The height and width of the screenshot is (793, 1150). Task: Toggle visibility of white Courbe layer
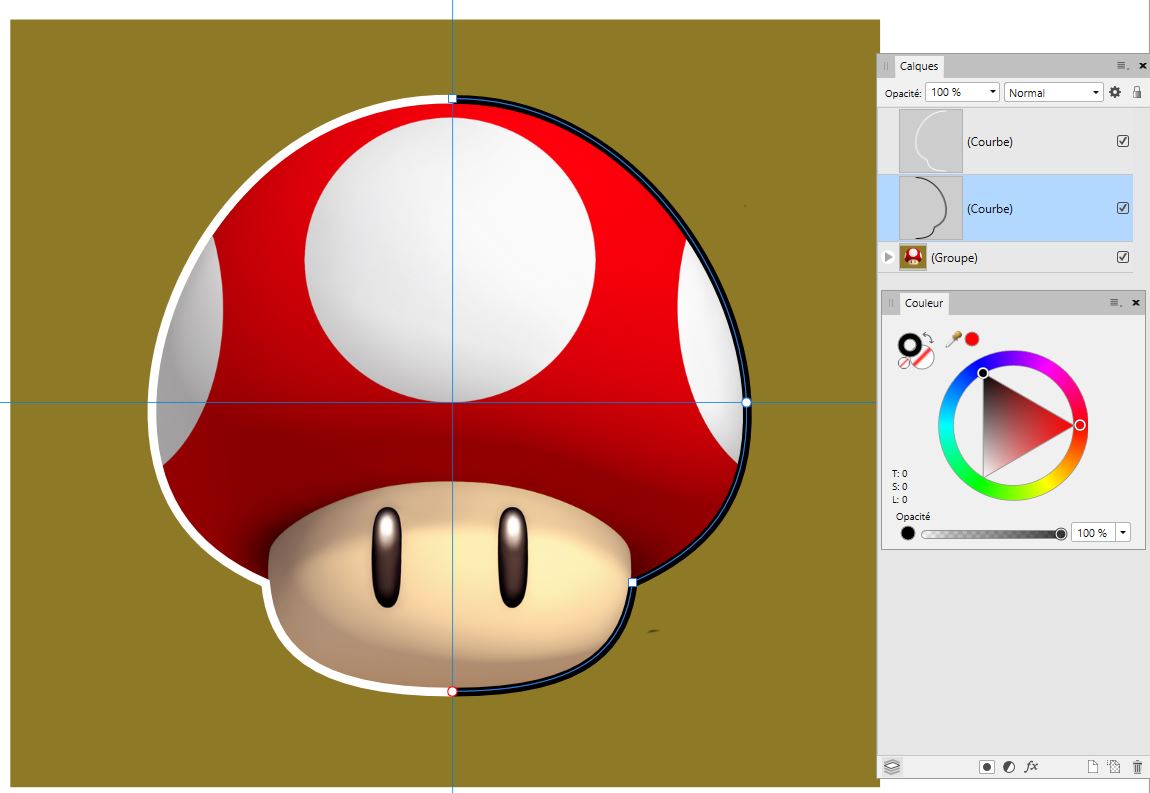[x=1123, y=141]
